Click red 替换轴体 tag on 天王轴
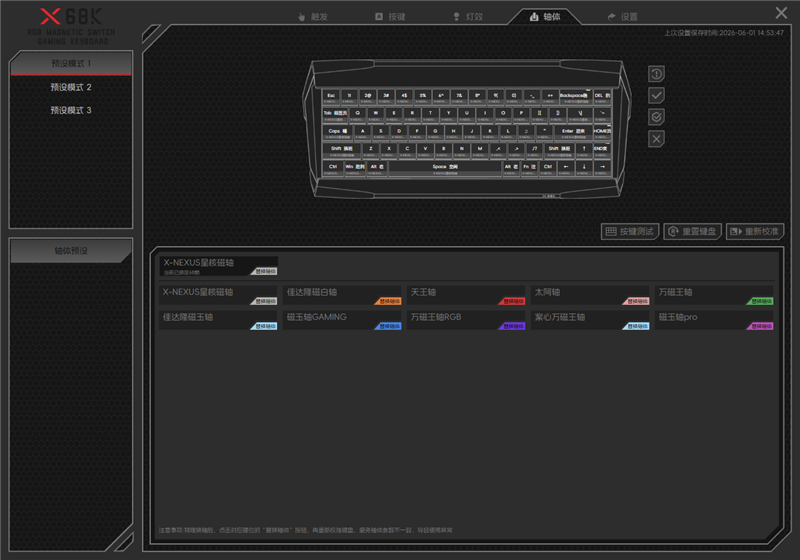Screen dimensions: 800x560 tap(512, 301)
